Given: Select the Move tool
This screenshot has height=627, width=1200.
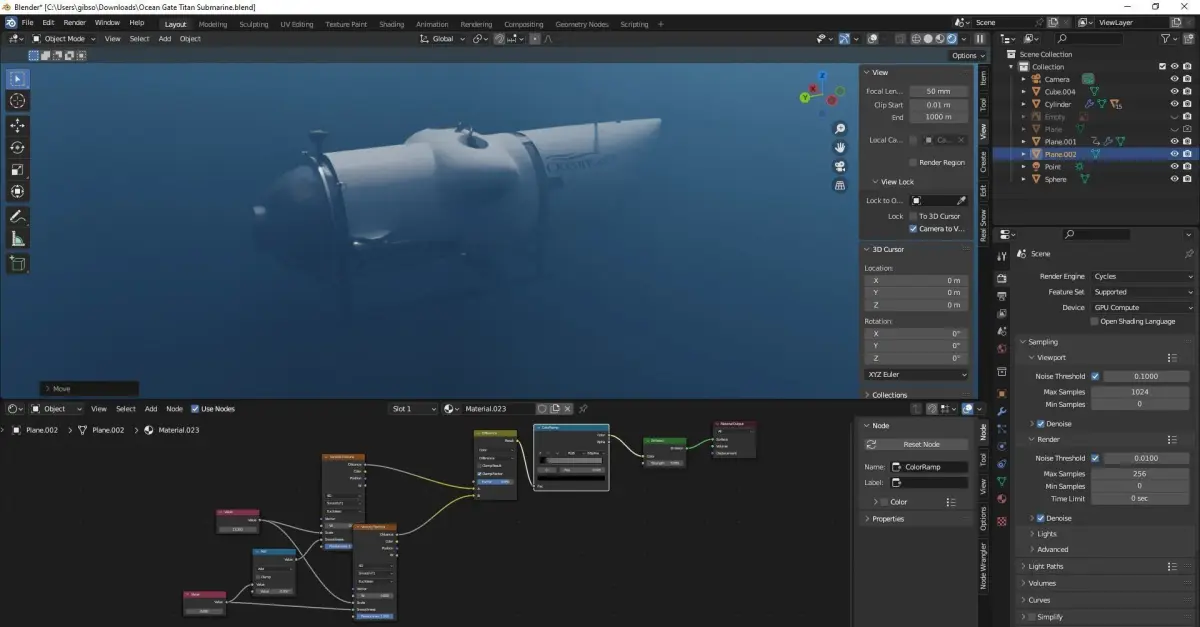Looking at the screenshot, I should (18, 126).
